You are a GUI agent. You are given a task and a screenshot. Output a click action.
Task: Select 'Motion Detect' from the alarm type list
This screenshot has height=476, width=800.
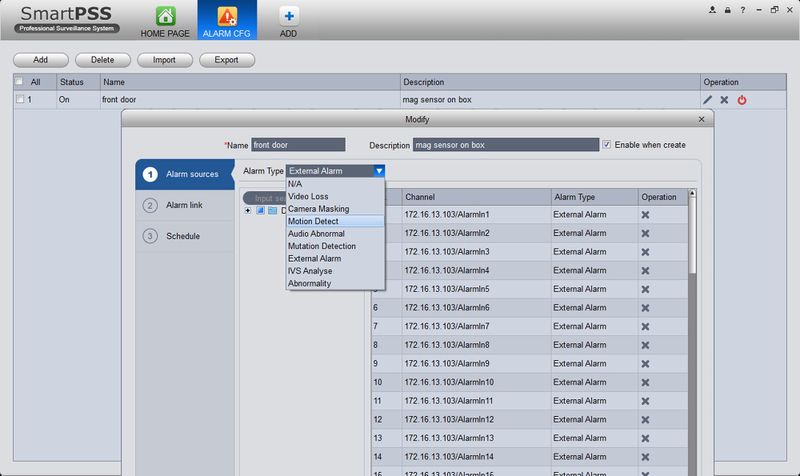click(x=313, y=221)
